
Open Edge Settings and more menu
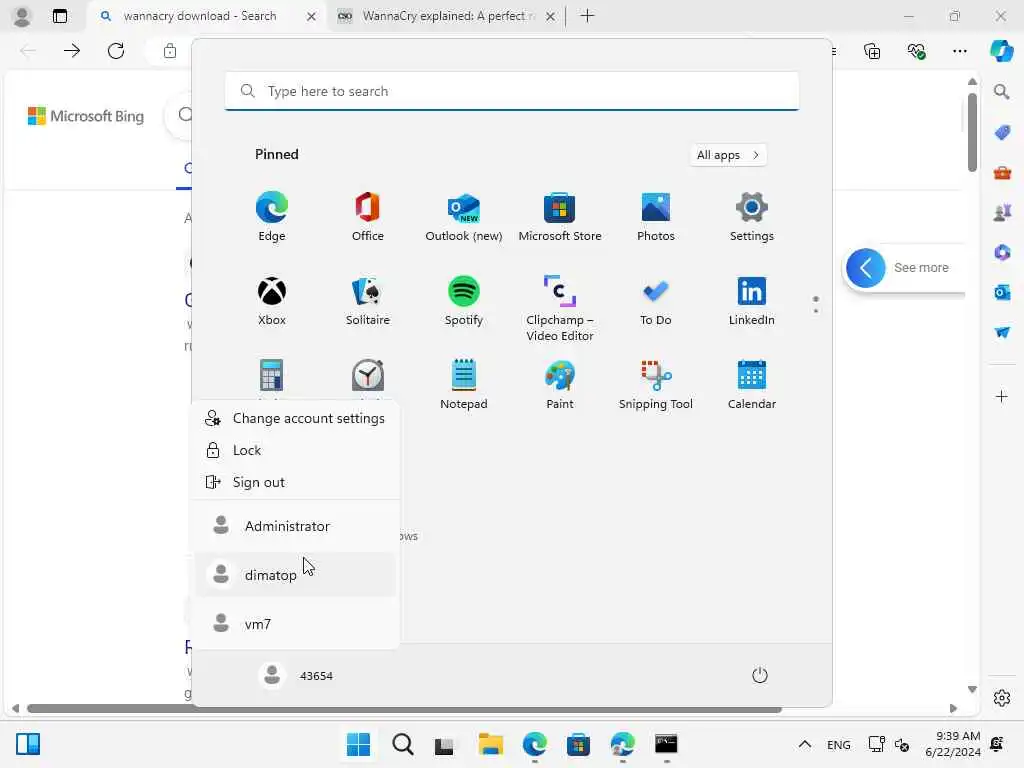pos(959,51)
